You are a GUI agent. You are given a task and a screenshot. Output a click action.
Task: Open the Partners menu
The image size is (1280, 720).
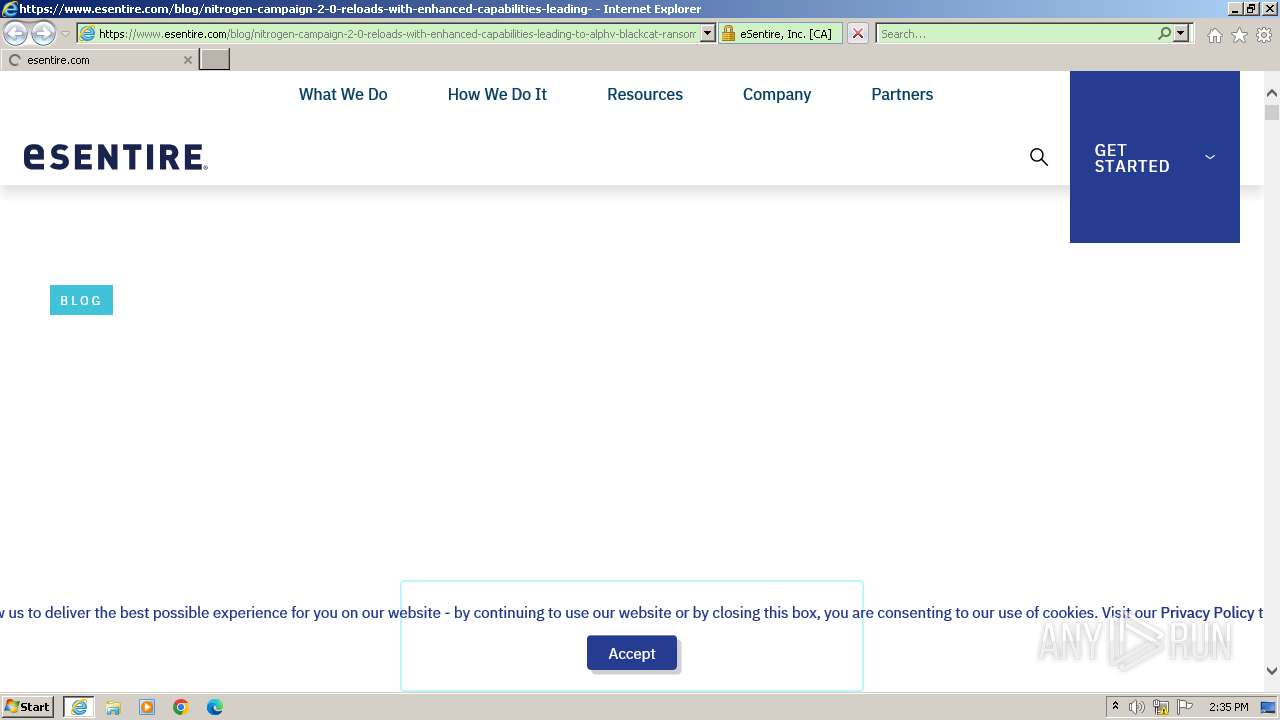point(902,94)
